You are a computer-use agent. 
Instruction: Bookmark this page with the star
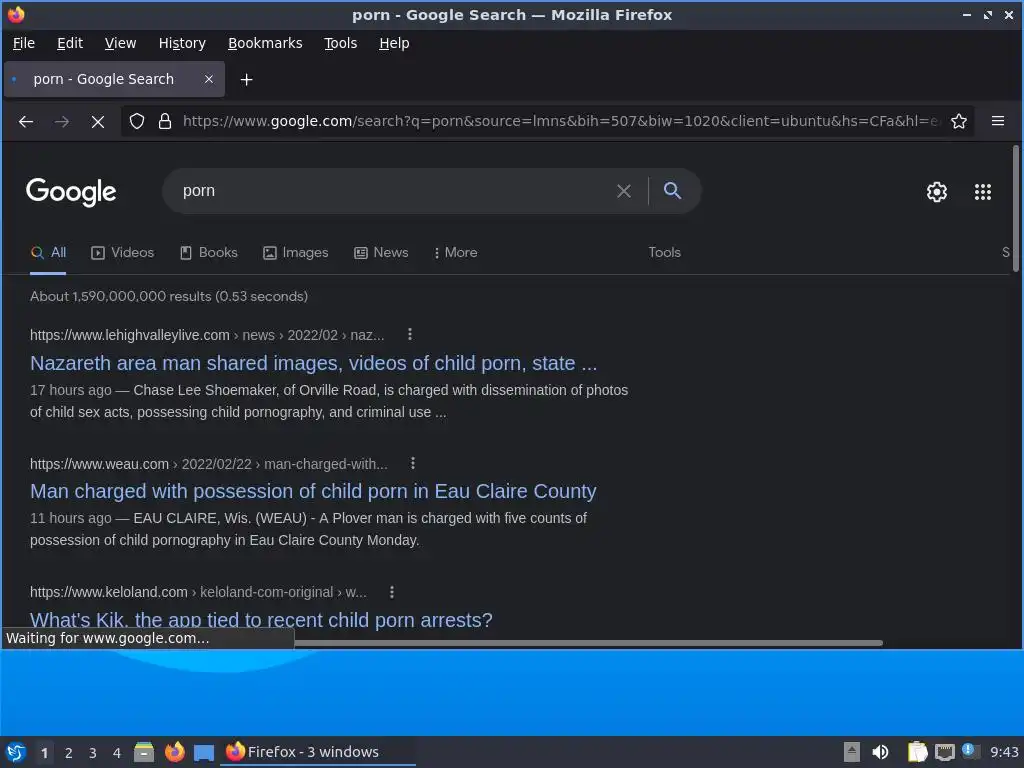pos(959,121)
